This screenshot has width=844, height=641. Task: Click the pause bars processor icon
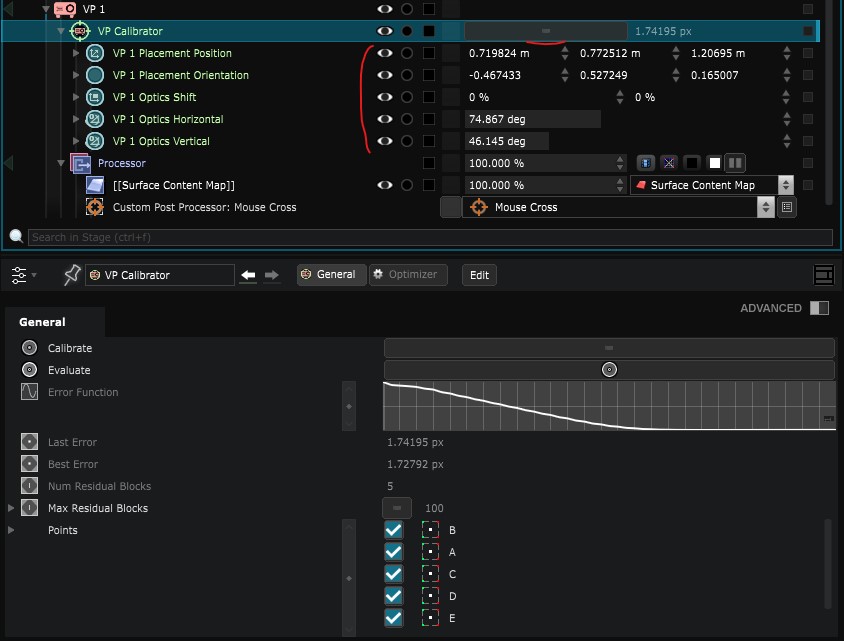(735, 163)
